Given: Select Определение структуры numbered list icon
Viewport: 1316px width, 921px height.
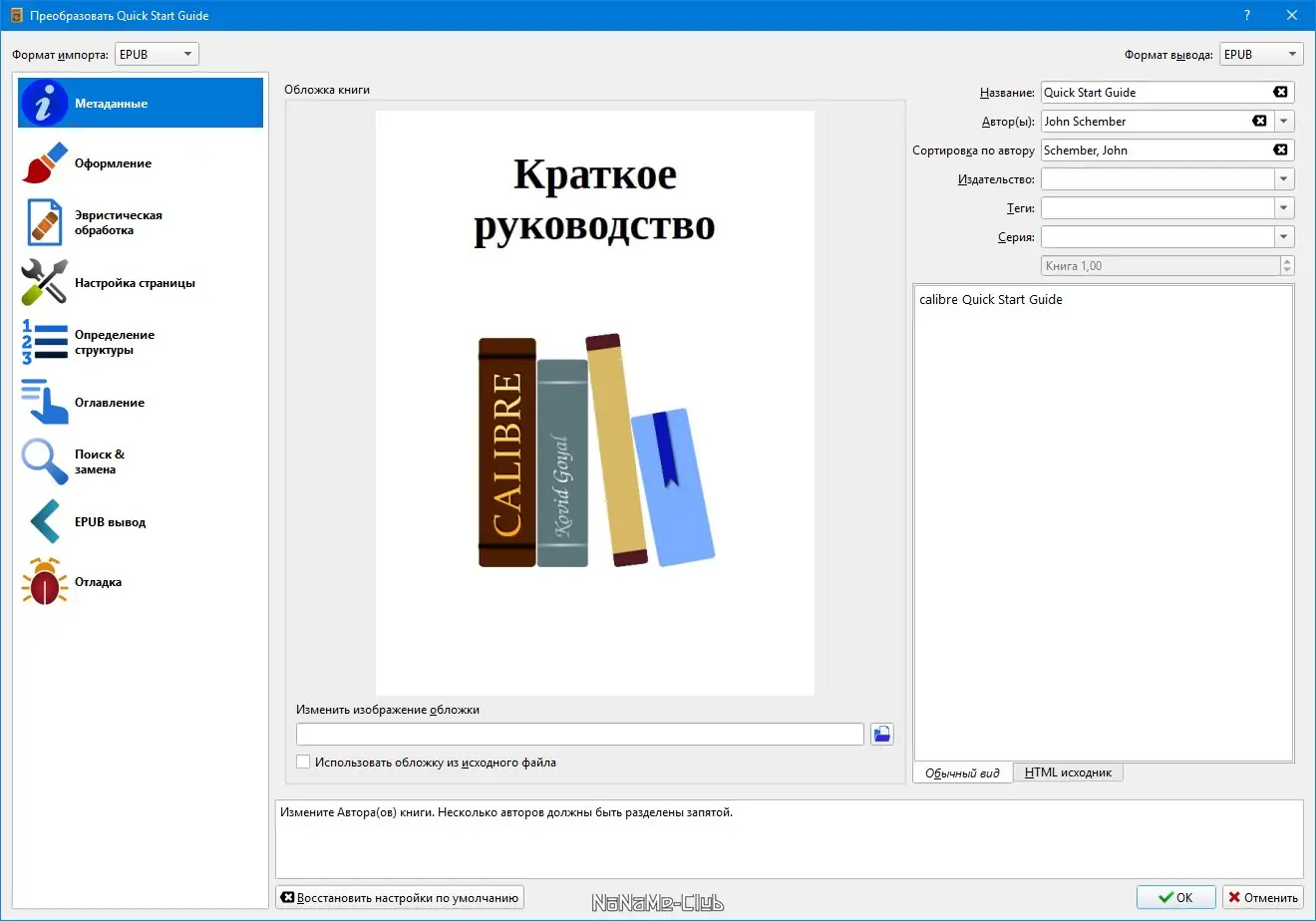Looking at the screenshot, I should (44, 342).
